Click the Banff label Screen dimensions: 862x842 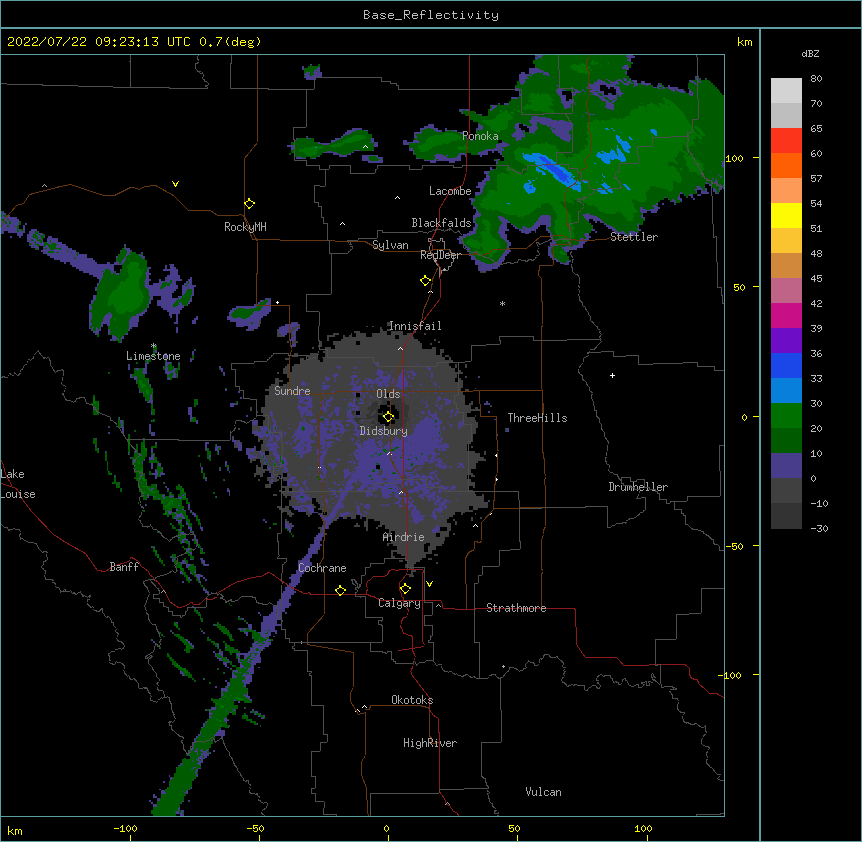tap(124, 567)
